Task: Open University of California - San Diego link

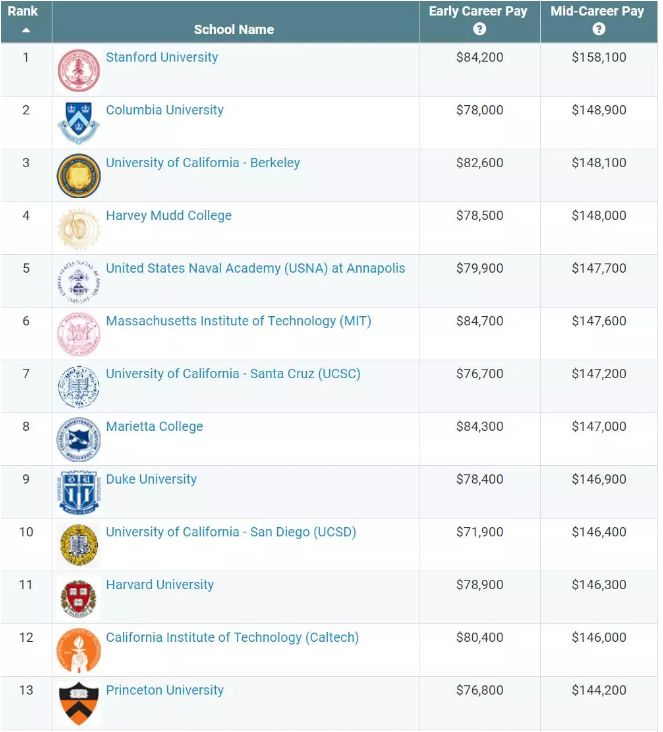Action: 231,532
